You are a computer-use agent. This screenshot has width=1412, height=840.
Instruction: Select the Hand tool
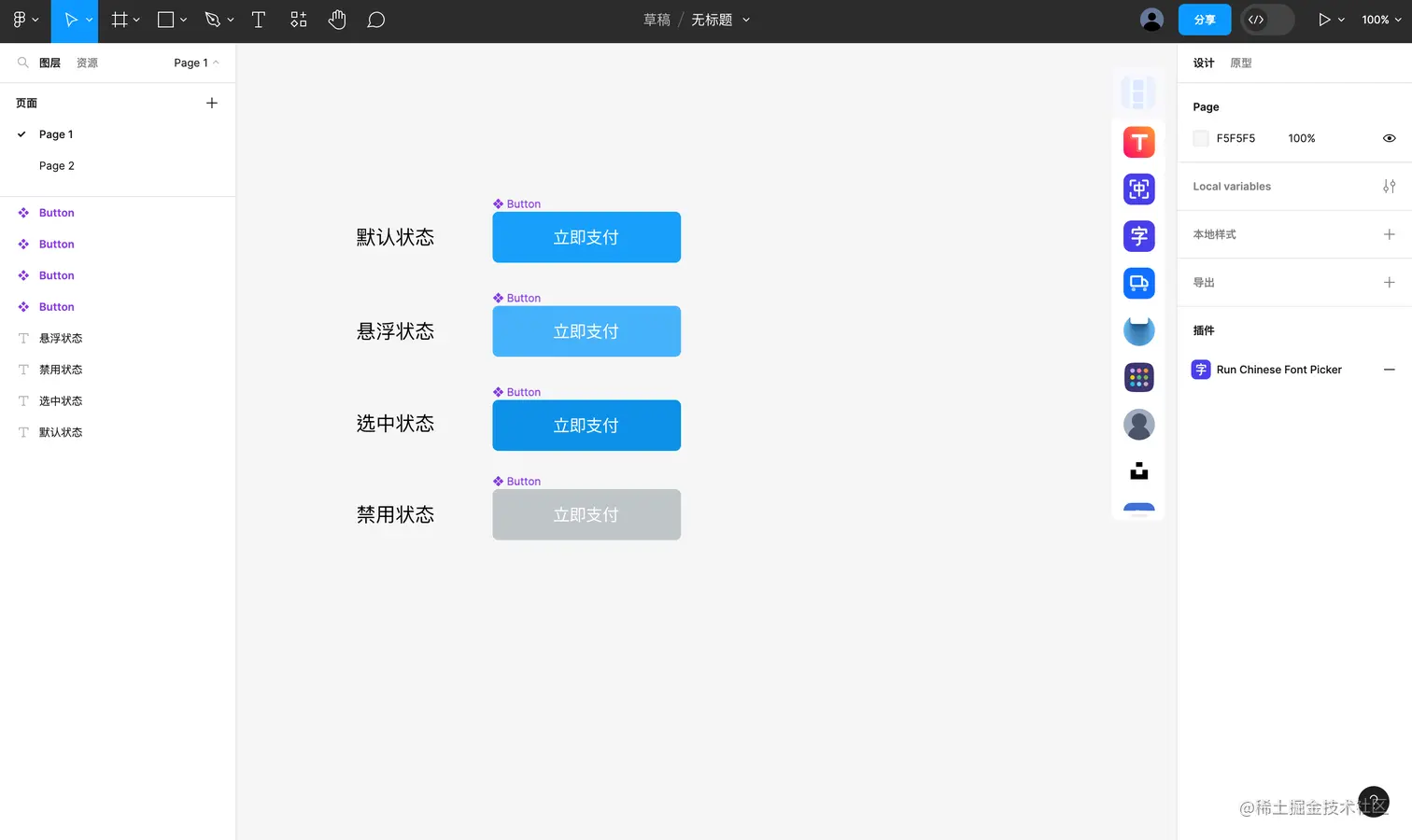tap(337, 20)
